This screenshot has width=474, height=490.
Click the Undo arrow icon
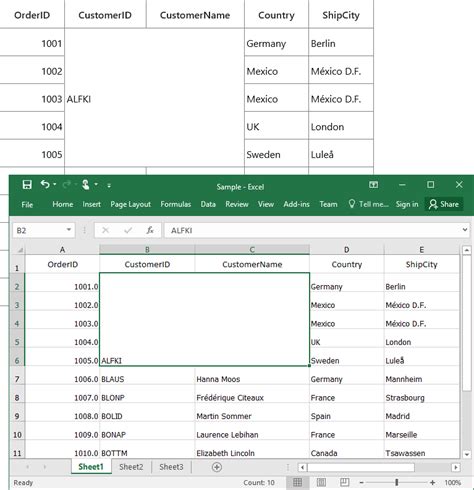point(45,184)
